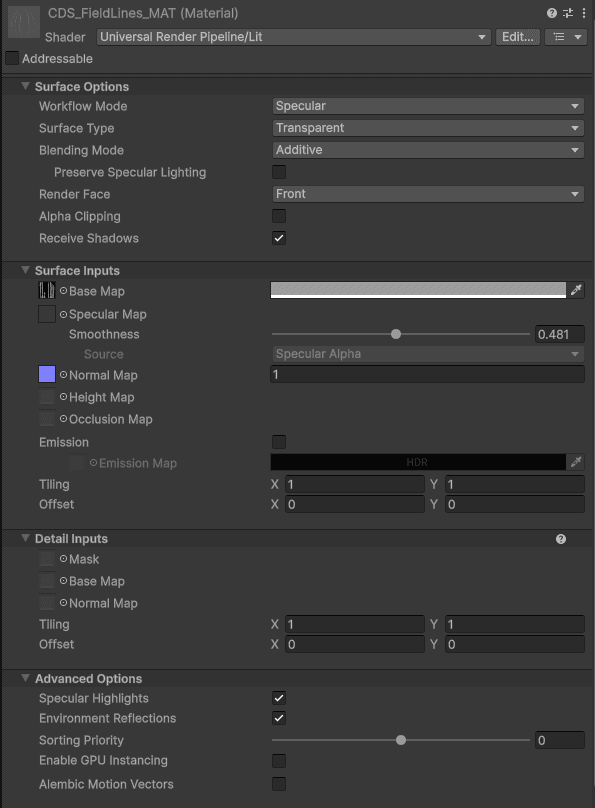Click the Smoothness value field
The image size is (595, 808).
click(559, 334)
